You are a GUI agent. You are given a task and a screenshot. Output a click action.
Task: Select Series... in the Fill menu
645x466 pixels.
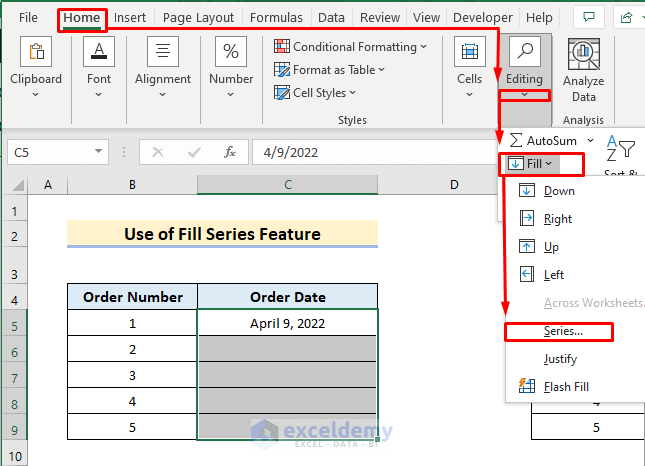(x=575, y=331)
